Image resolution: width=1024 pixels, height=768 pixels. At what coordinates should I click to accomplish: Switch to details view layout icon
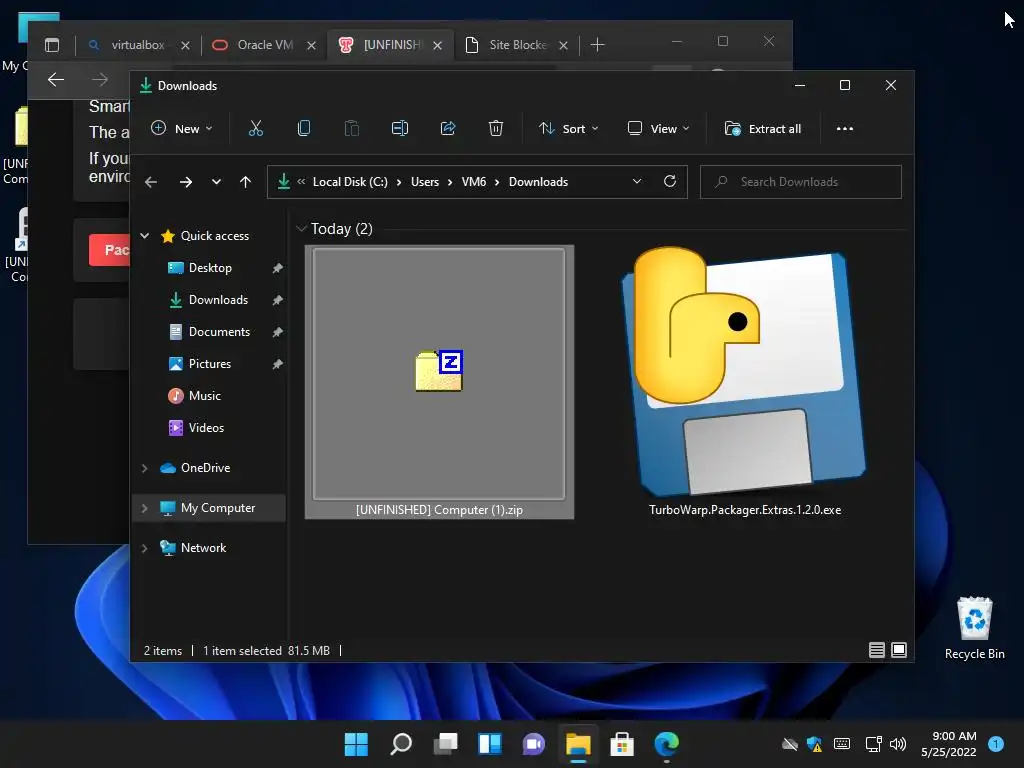[876, 650]
